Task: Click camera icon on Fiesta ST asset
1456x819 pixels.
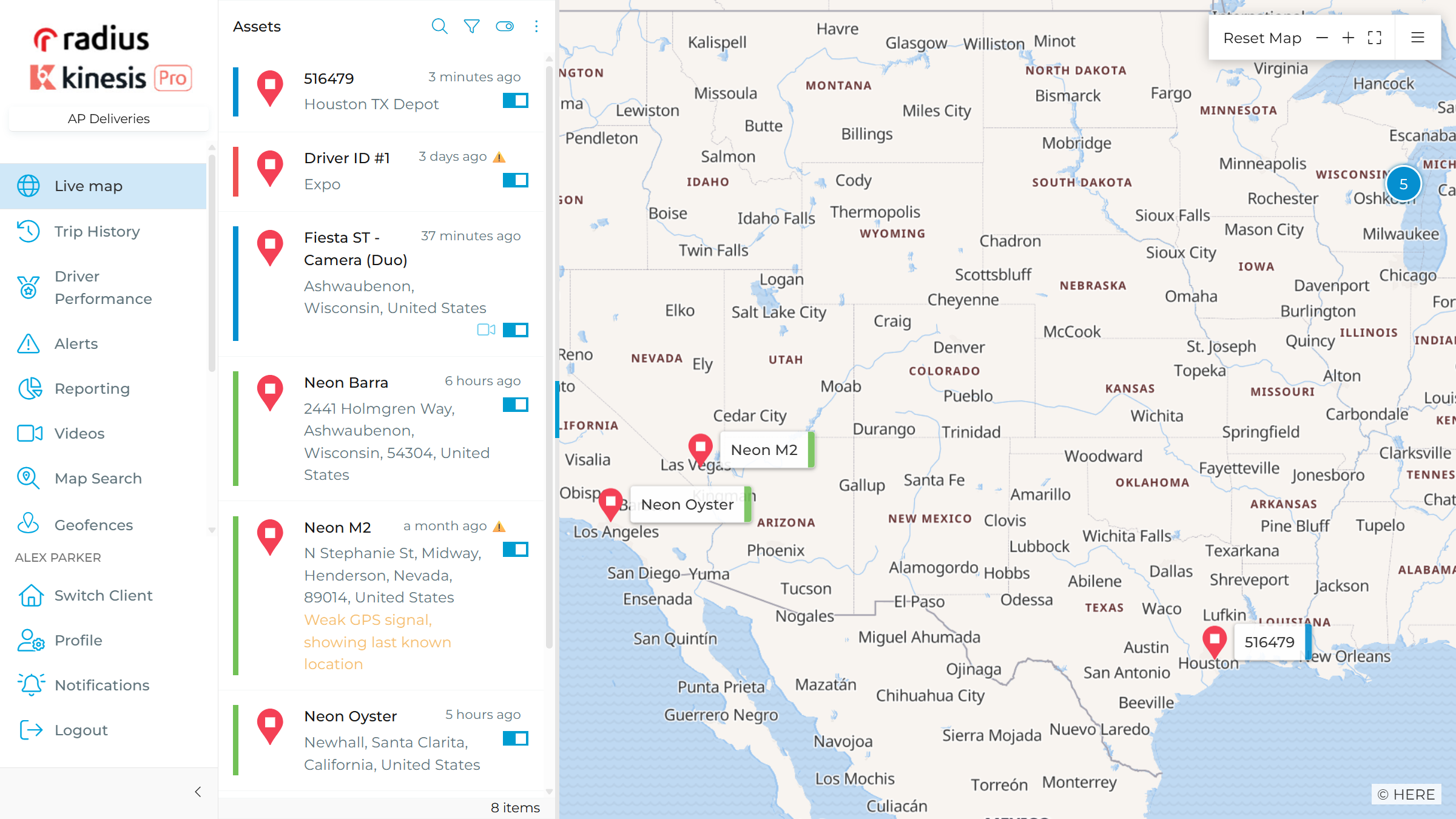Action: pos(486,329)
